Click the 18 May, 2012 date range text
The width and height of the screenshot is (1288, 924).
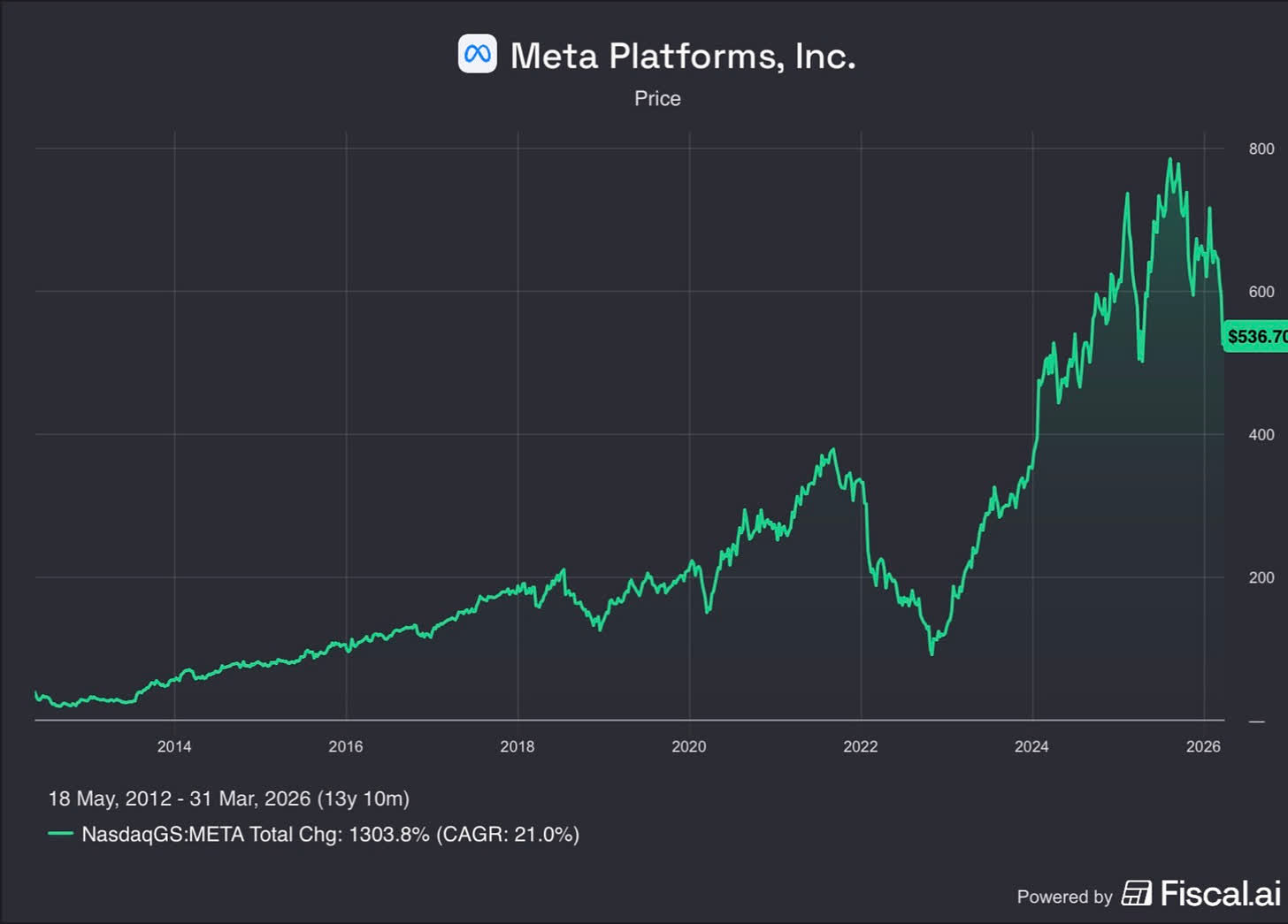coord(228,798)
